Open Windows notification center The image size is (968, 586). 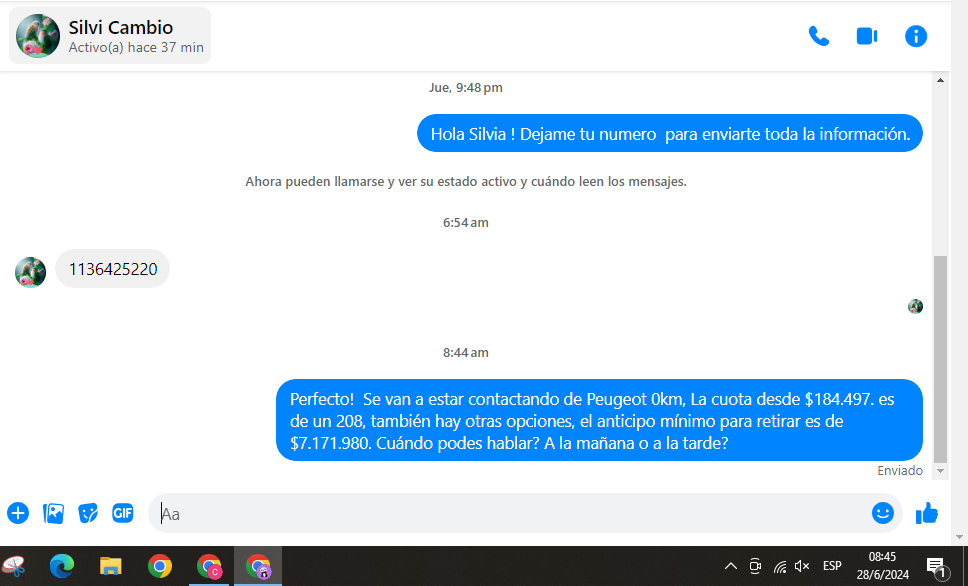click(936, 567)
